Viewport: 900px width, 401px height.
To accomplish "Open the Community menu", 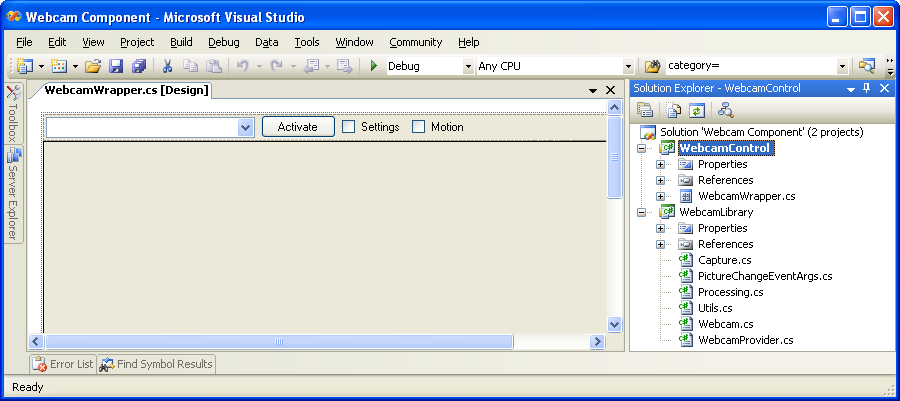I will point(416,42).
